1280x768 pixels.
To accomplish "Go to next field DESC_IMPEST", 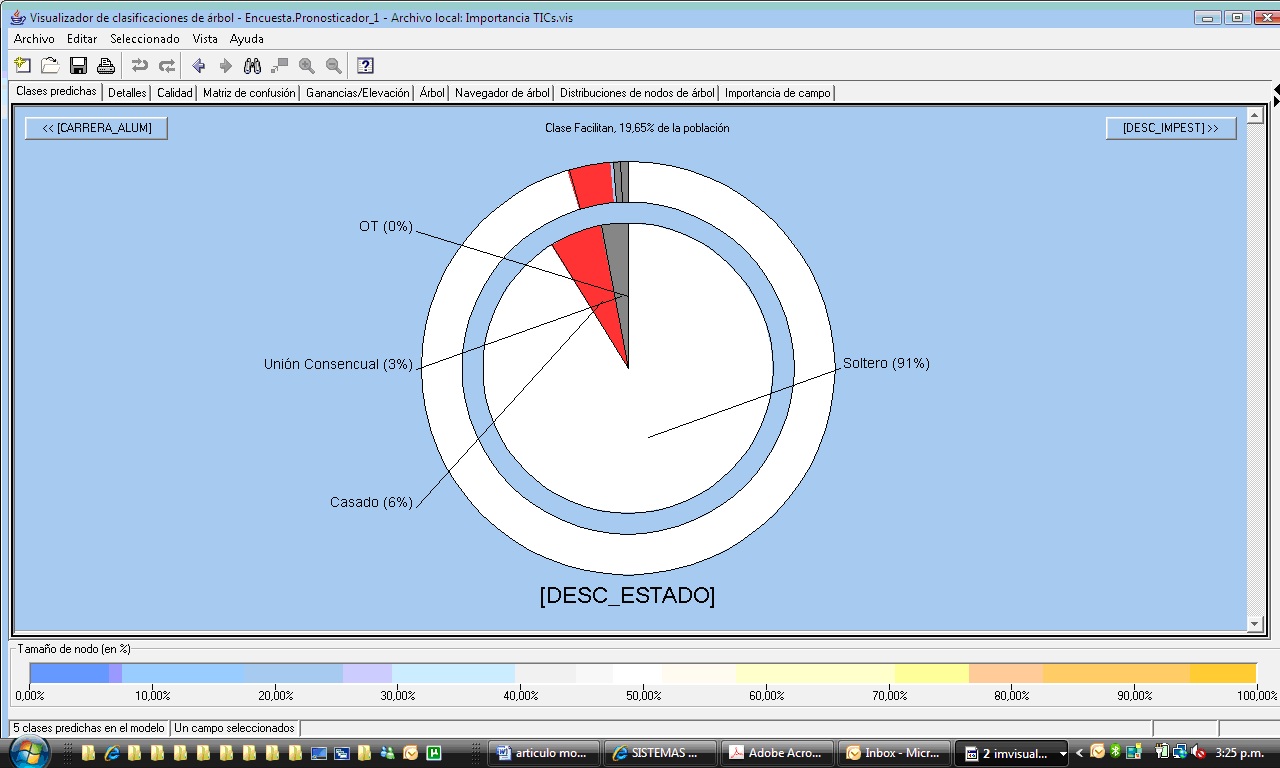I will (x=1170, y=128).
